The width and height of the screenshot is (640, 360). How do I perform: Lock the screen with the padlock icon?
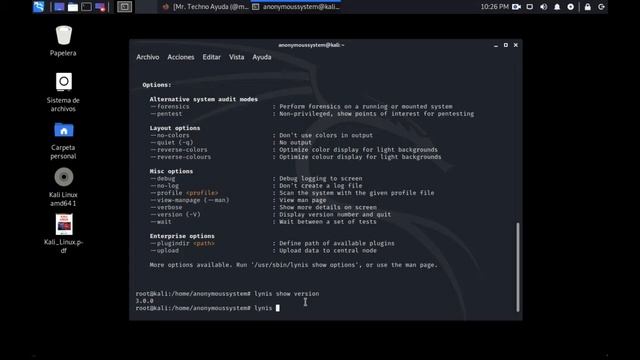point(587,7)
